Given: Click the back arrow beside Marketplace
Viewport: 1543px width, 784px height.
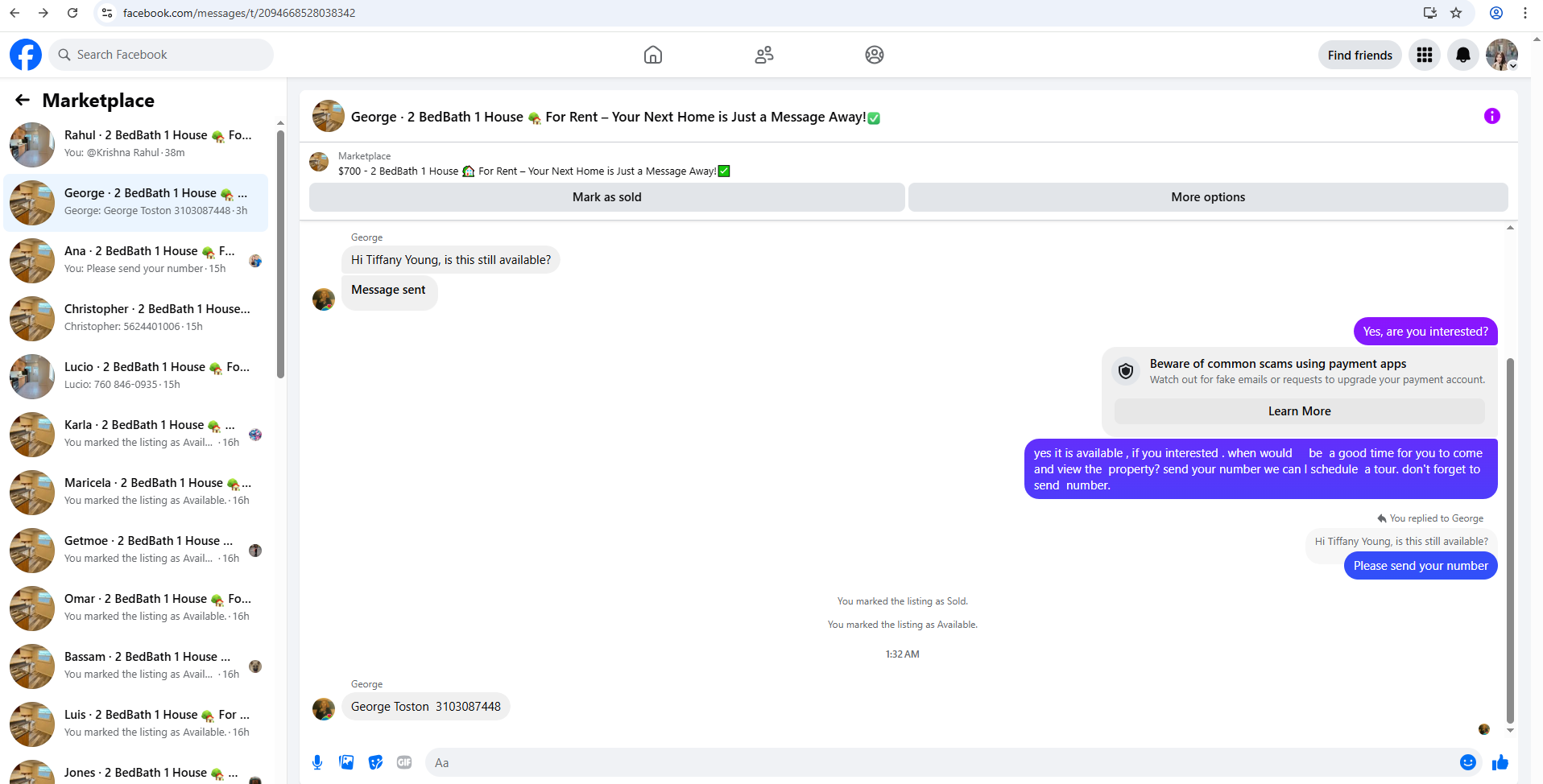Looking at the screenshot, I should tap(23, 100).
